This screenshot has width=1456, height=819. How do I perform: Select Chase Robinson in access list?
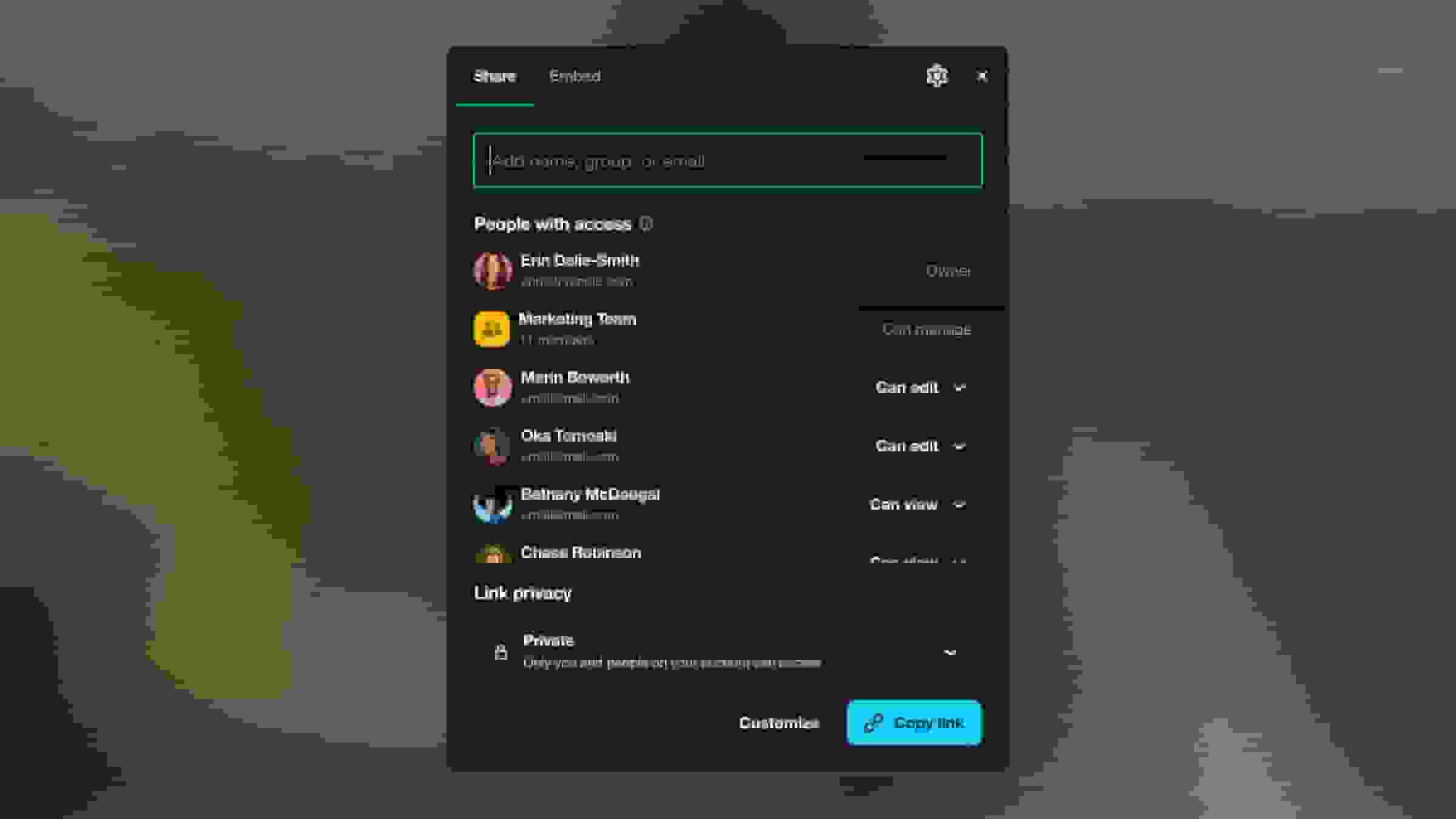(x=580, y=553)
